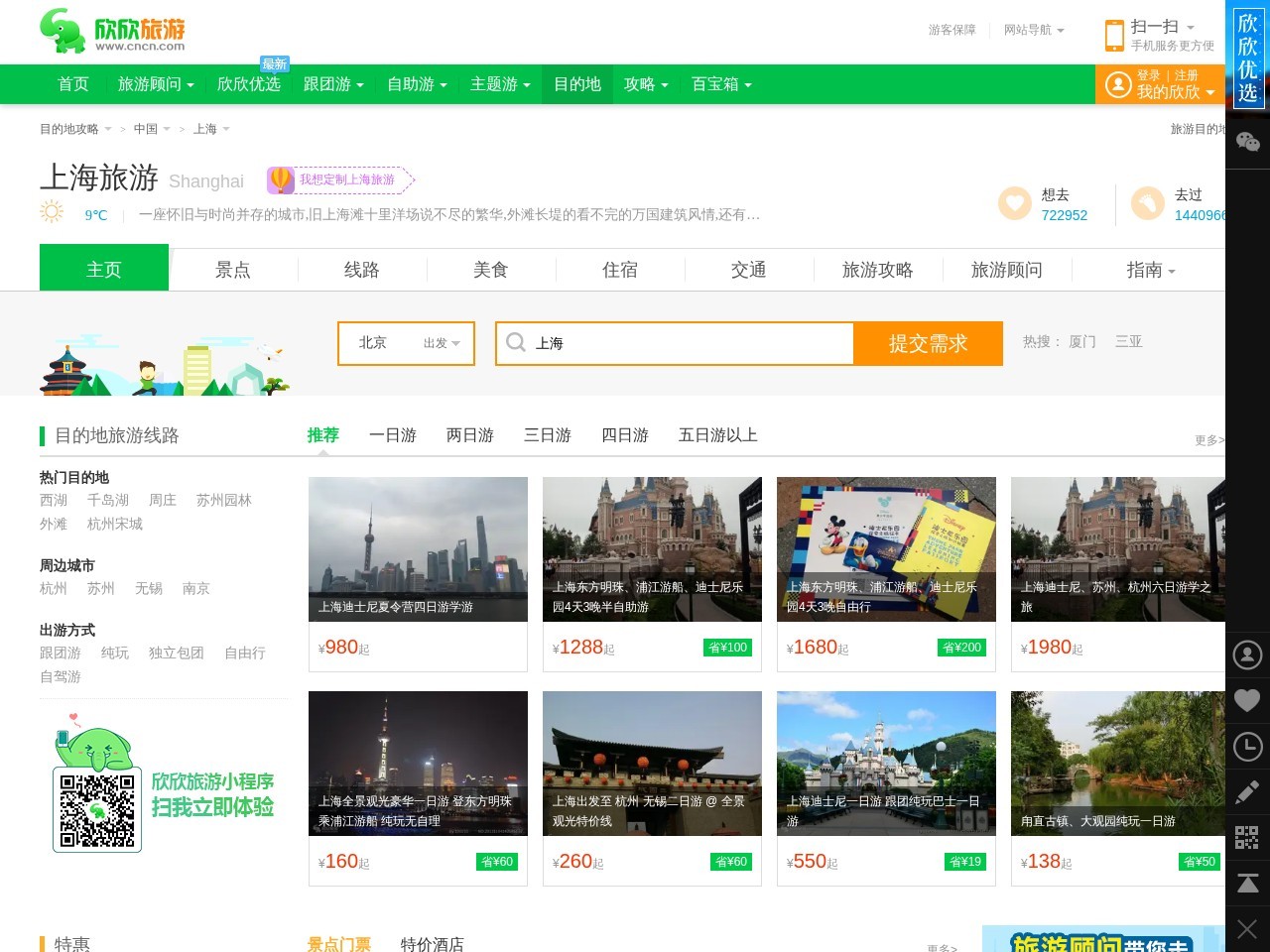This screenshot has height=952, width=1270.
Task: Open the 北京 departure city selector
Action: (406, 343)
